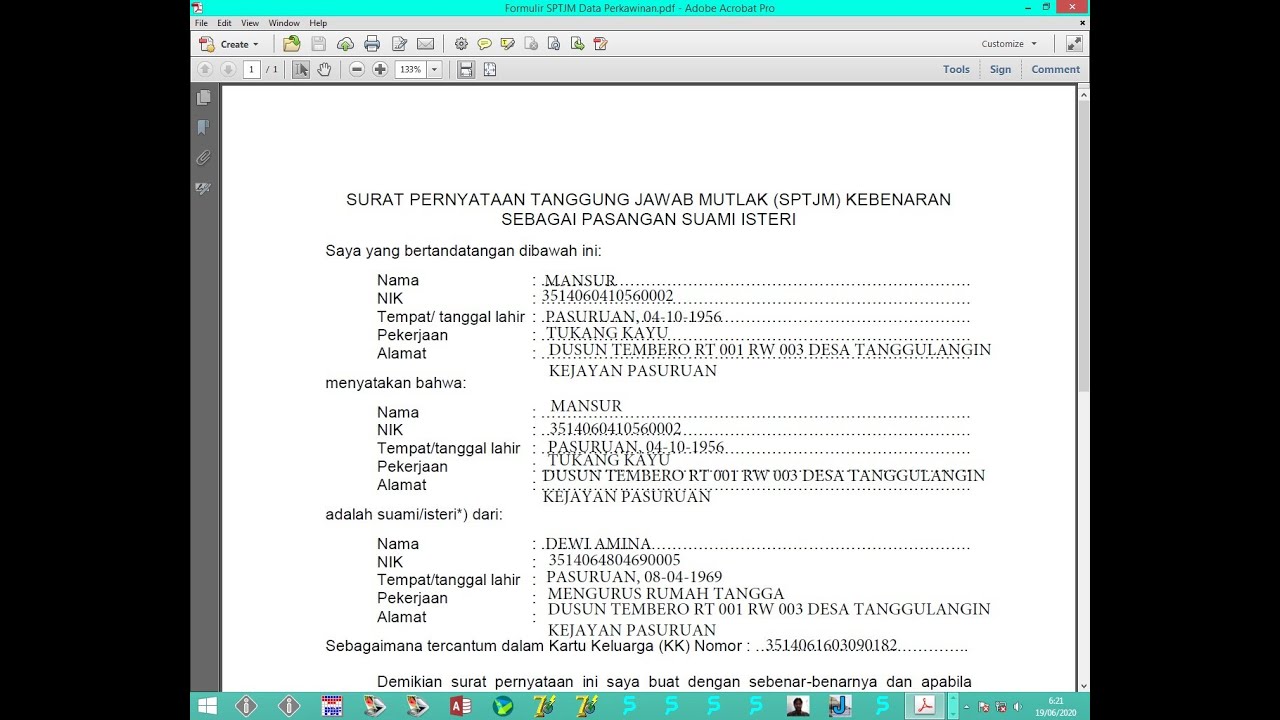Open the Tools pane
The image size is (1280, 720).
point(956,69)
